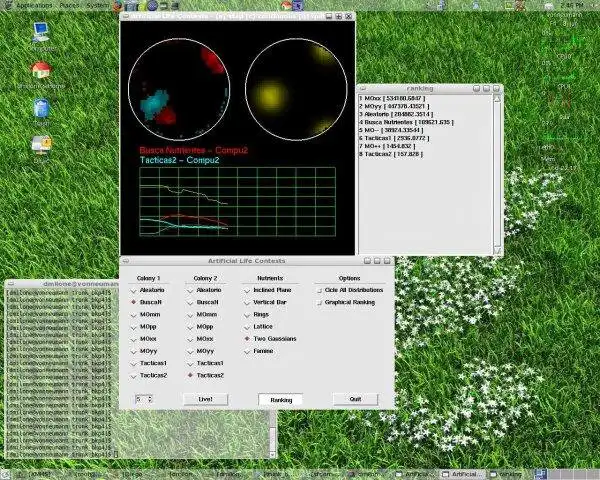Click the workspace switcher in bottom panel
This screenshot has height=480, width=600.
(567, 475)
